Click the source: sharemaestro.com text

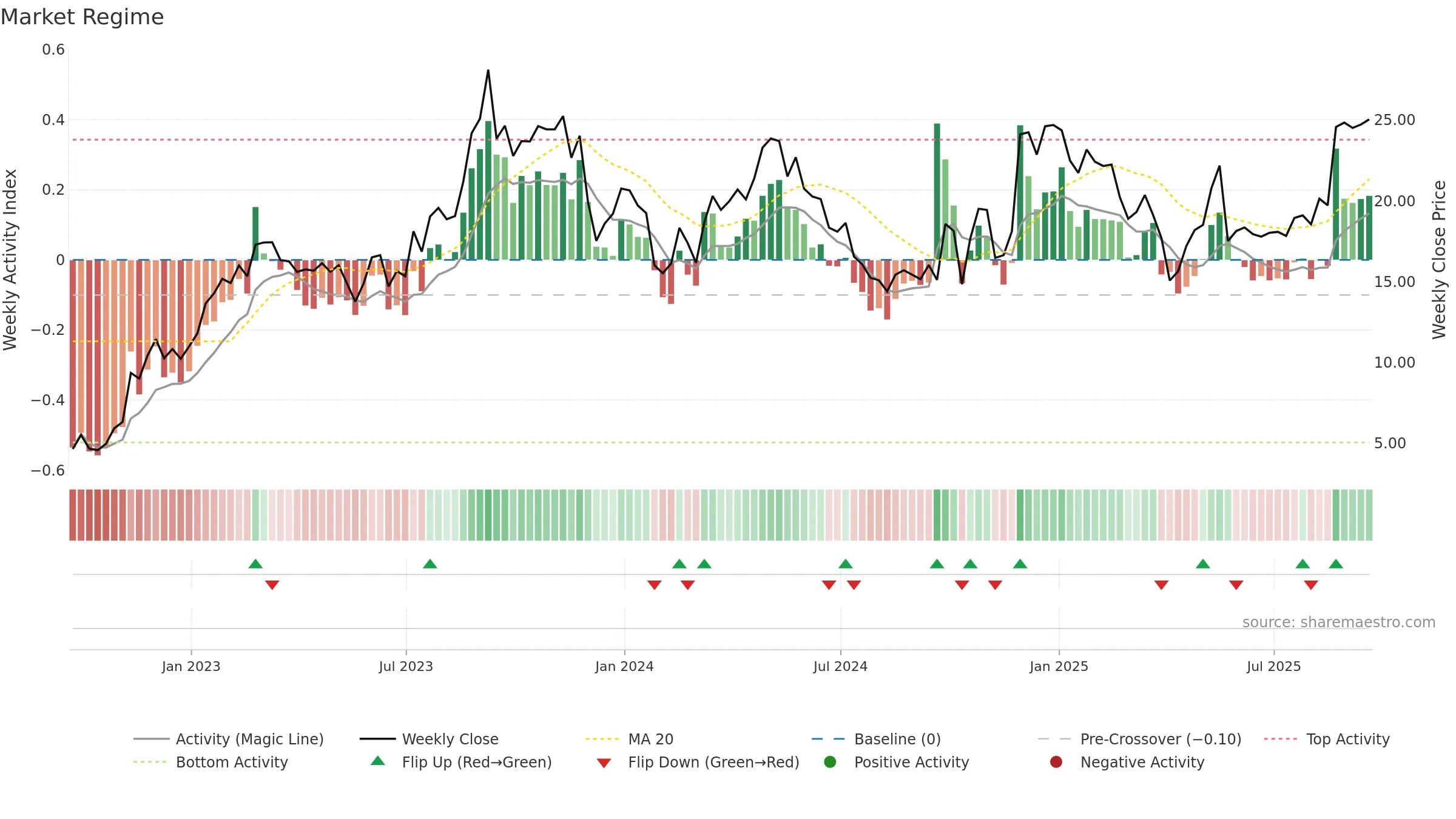click(x=1339, y=622)
